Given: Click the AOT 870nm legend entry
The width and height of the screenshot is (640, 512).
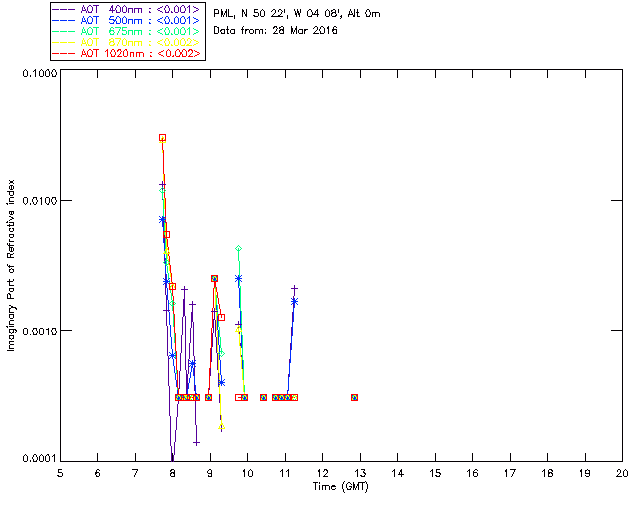Looking at the screenshot, I should 127,42.
